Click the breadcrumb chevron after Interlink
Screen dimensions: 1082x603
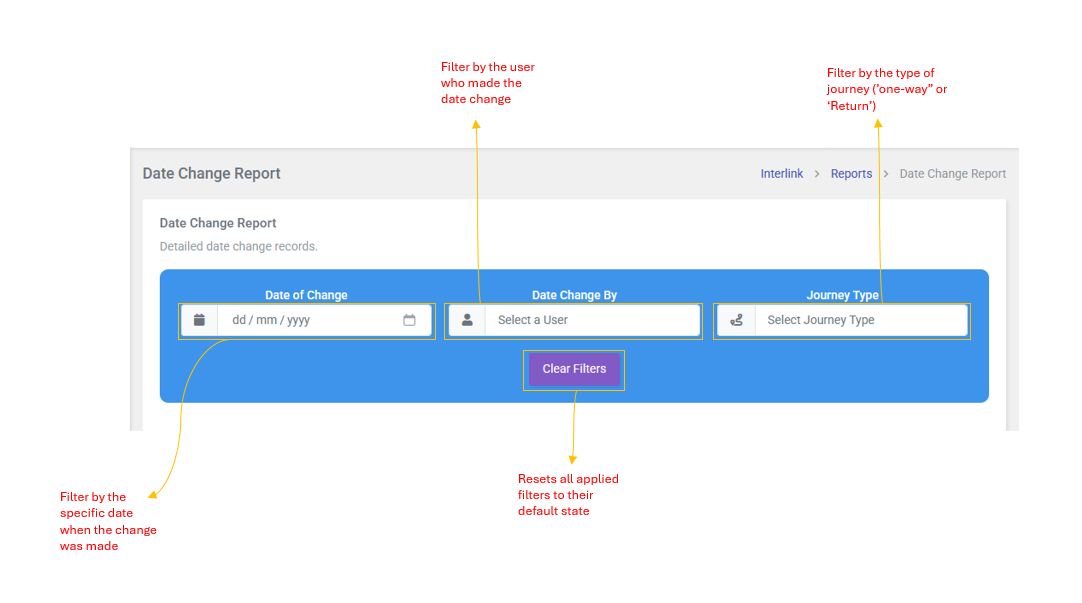(x=817, y=174)
